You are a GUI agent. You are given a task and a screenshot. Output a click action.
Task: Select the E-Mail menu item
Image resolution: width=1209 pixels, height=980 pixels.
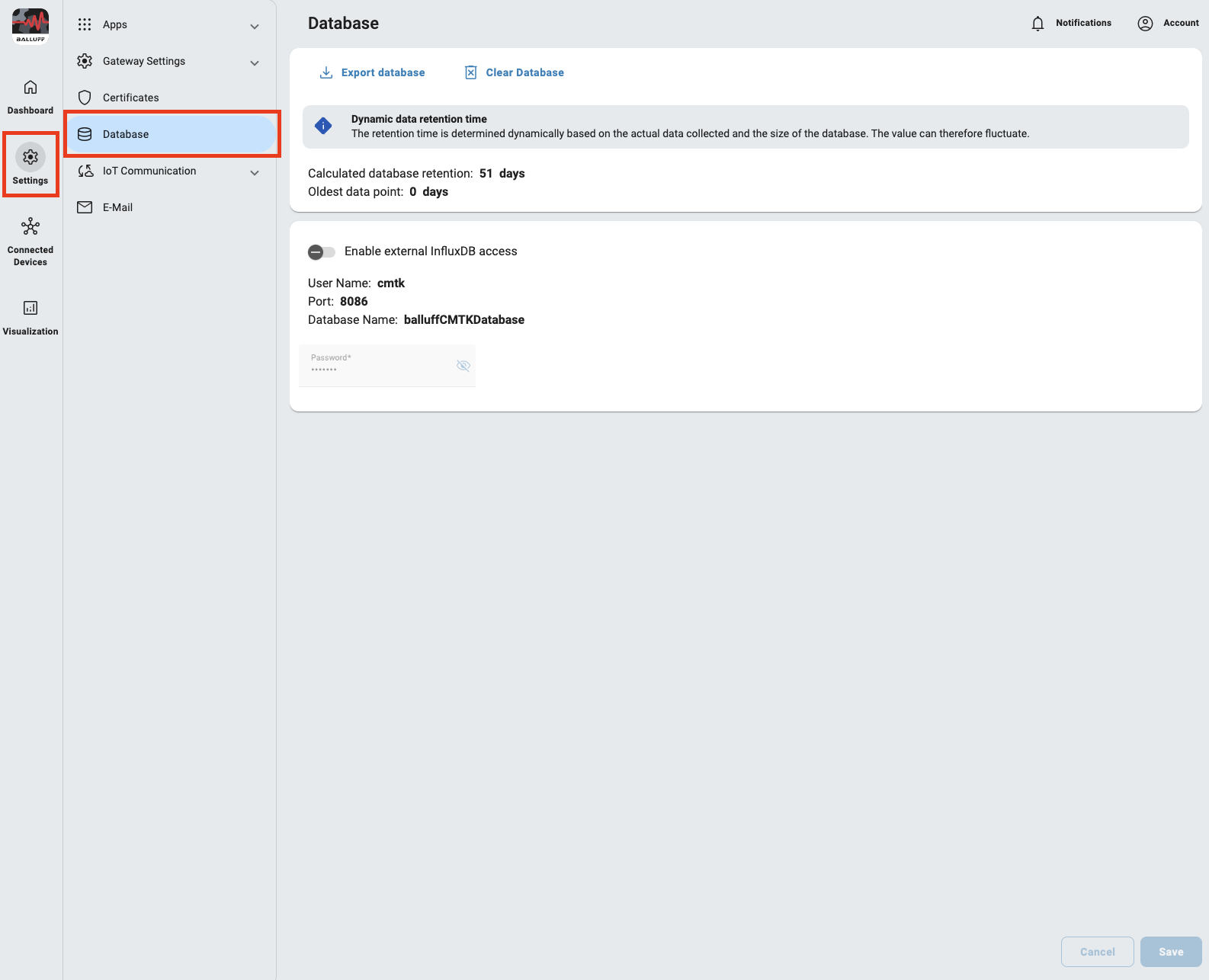tap(117, 207)
